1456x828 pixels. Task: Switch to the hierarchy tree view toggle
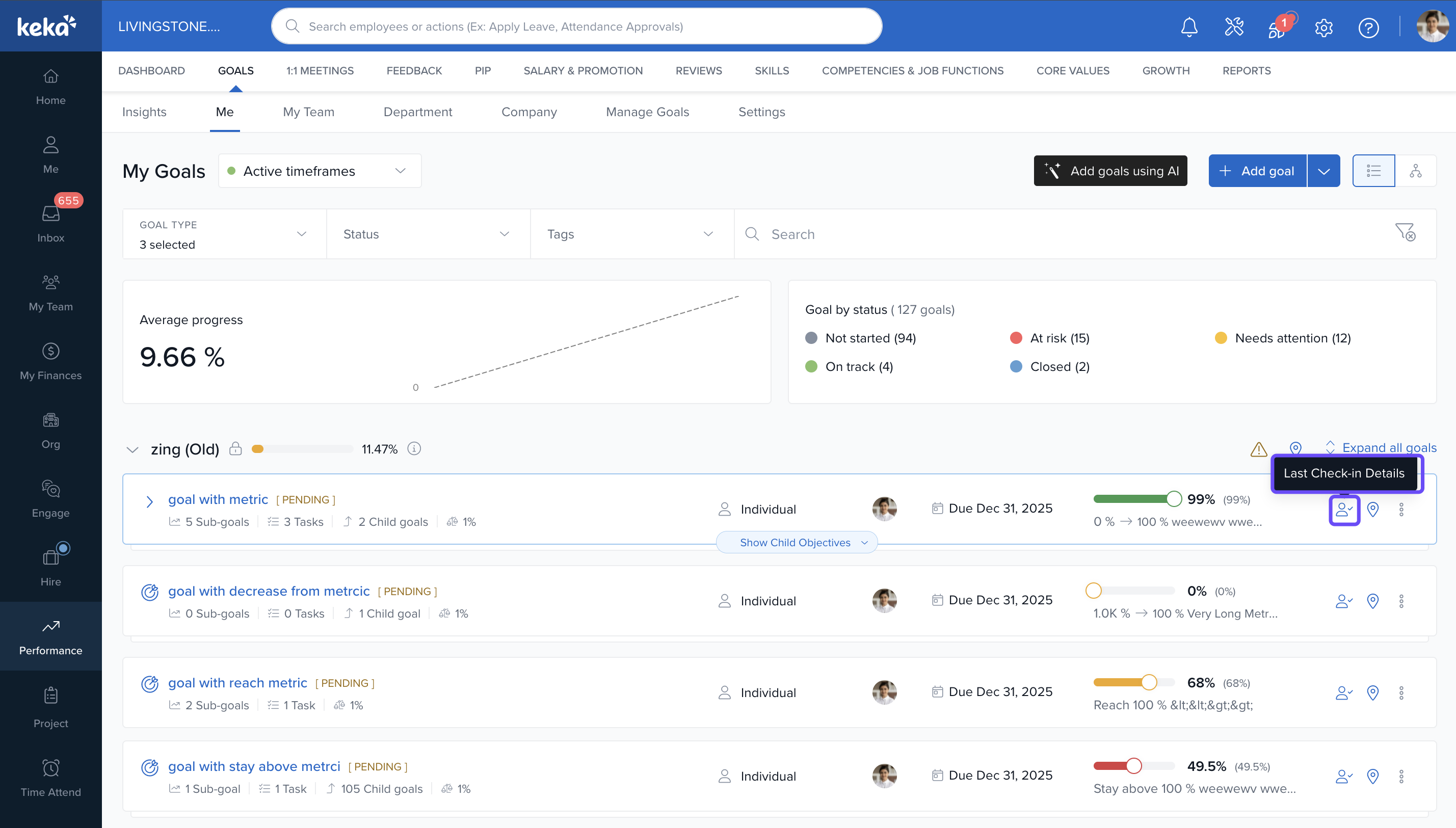1415,171
